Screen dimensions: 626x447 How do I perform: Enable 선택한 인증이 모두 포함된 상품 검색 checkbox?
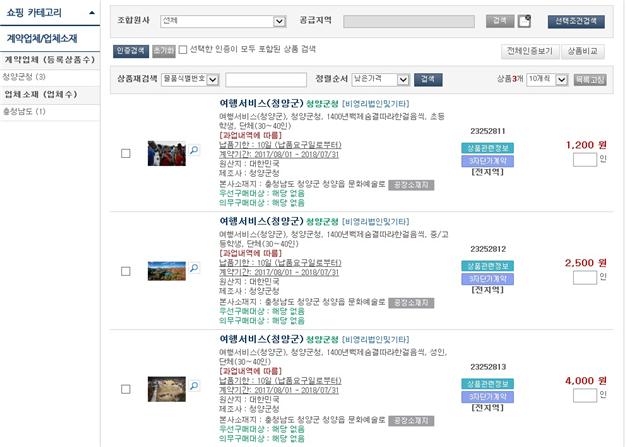(183, 49)
